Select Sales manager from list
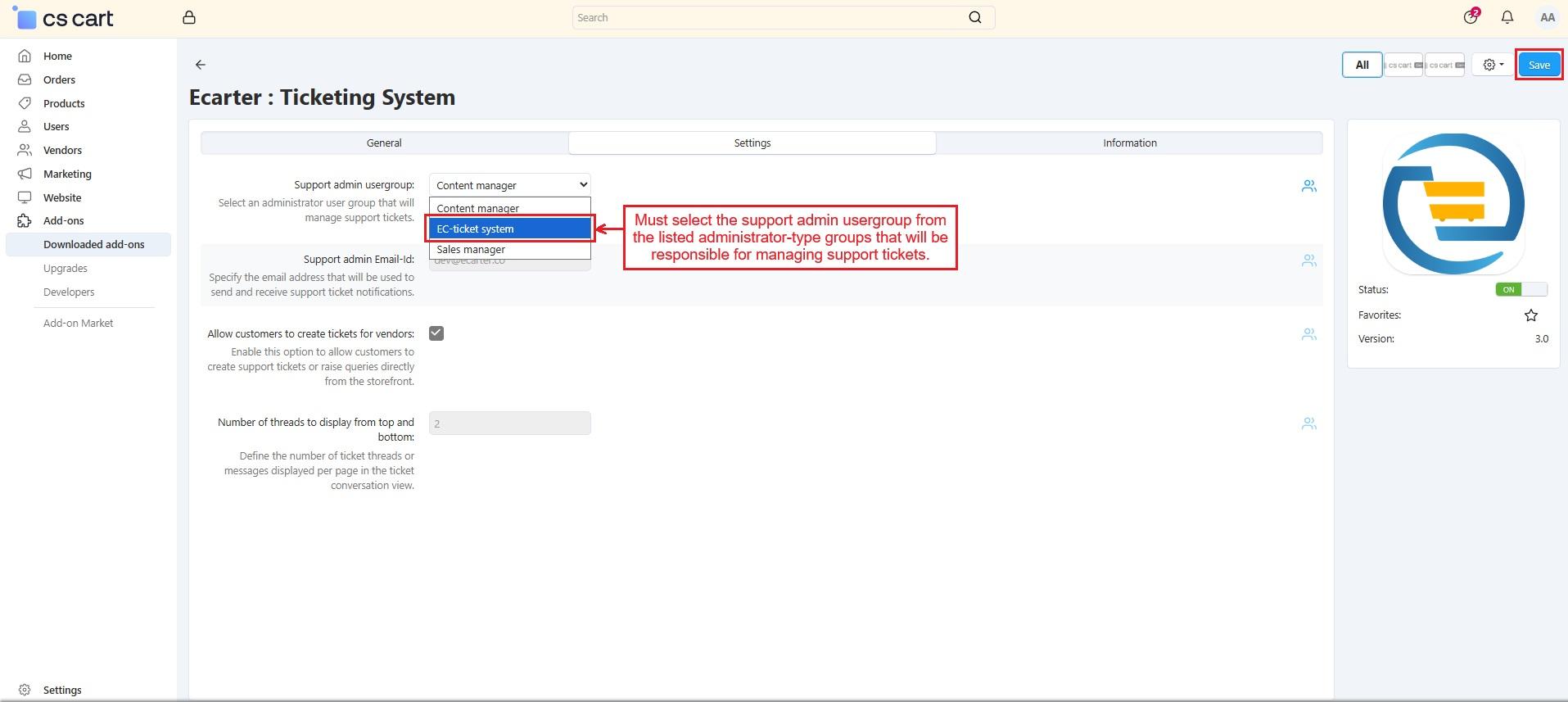 [x=509, y=249]
